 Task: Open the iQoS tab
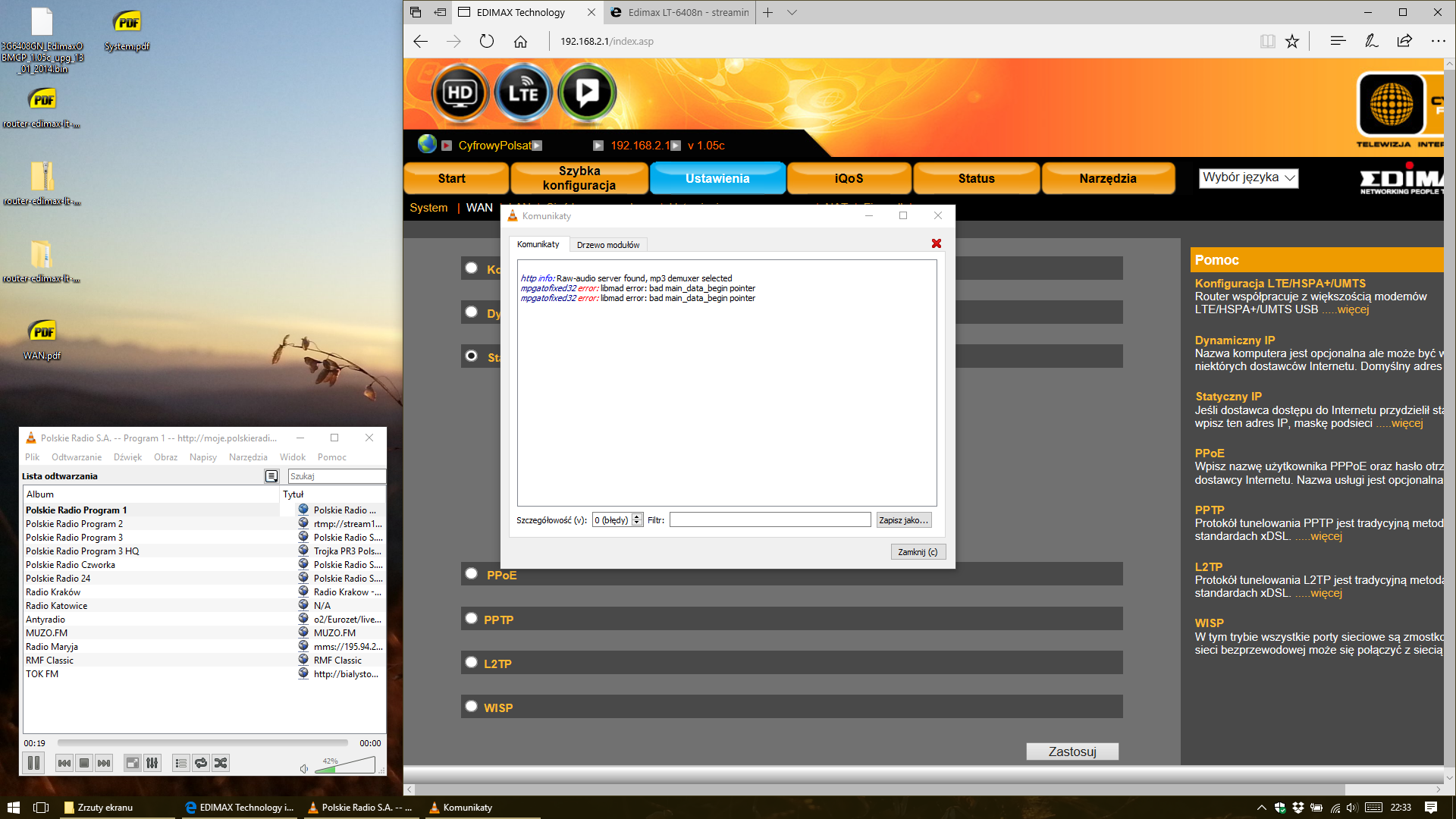849,178
